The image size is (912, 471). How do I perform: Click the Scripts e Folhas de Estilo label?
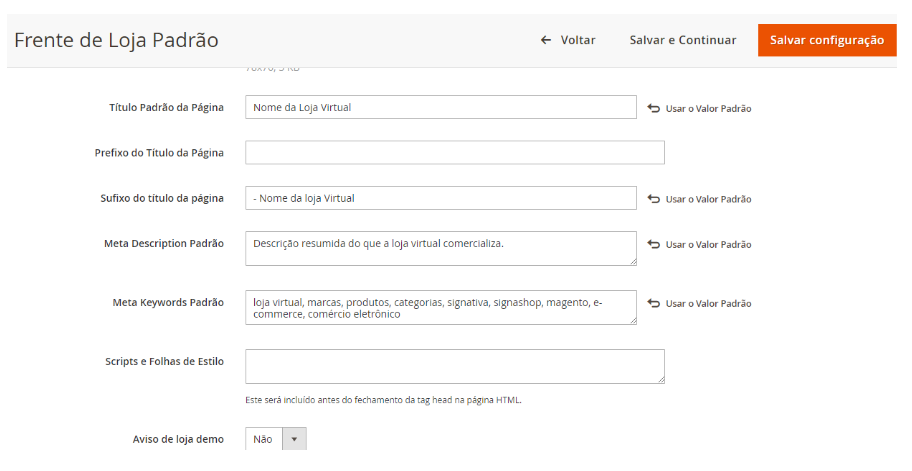click(164, 361)
